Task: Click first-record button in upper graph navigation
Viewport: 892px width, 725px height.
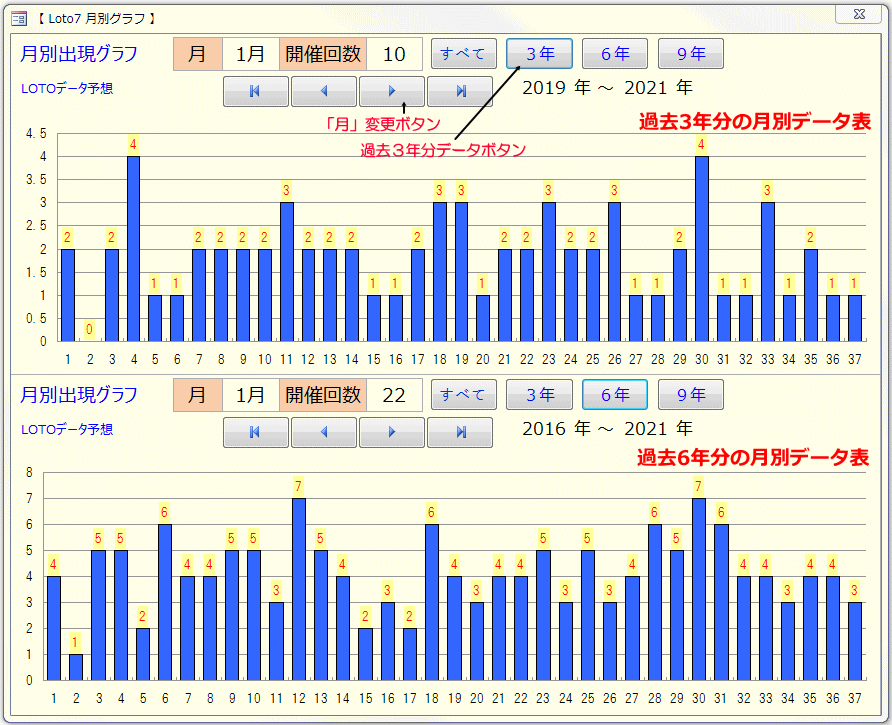Action: click(255, 91)
